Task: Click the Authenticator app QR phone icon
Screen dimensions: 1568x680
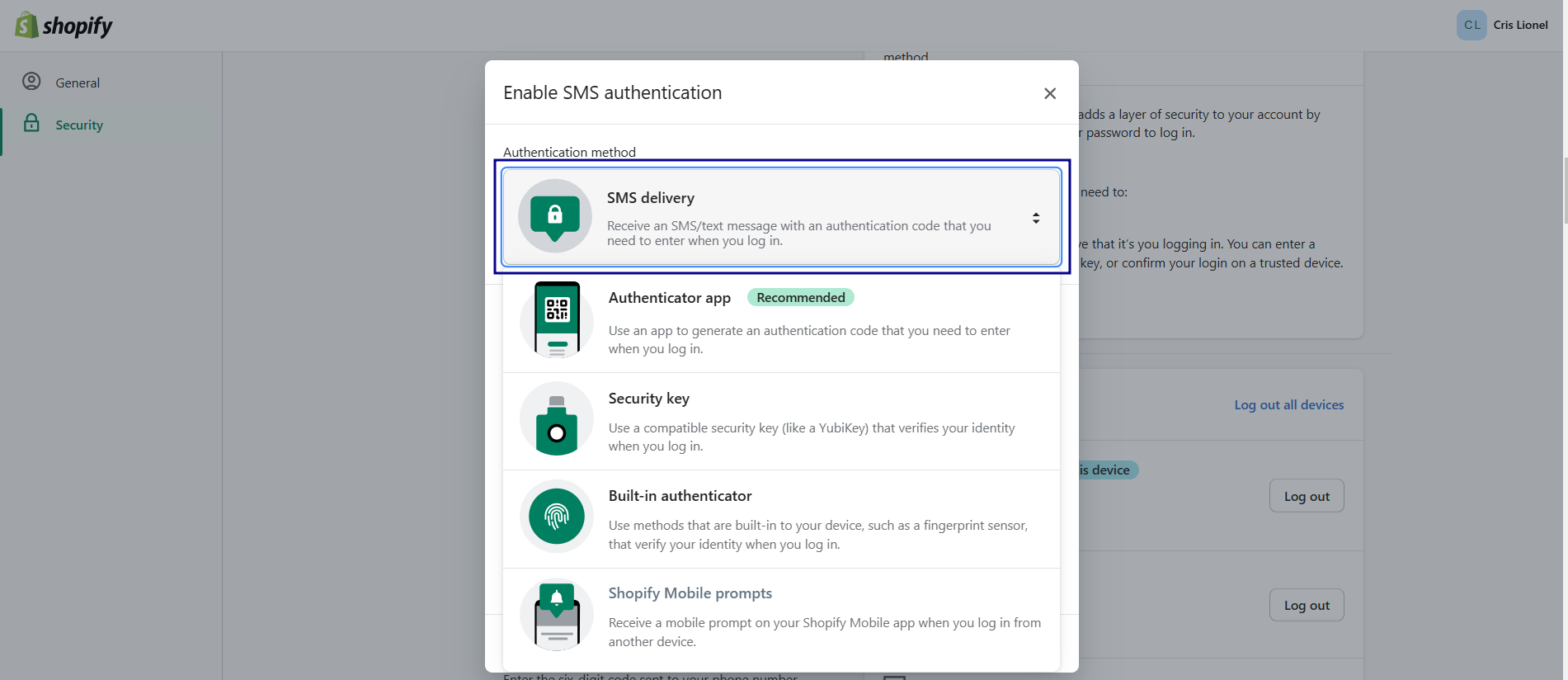Action: (x=557, y=320)
